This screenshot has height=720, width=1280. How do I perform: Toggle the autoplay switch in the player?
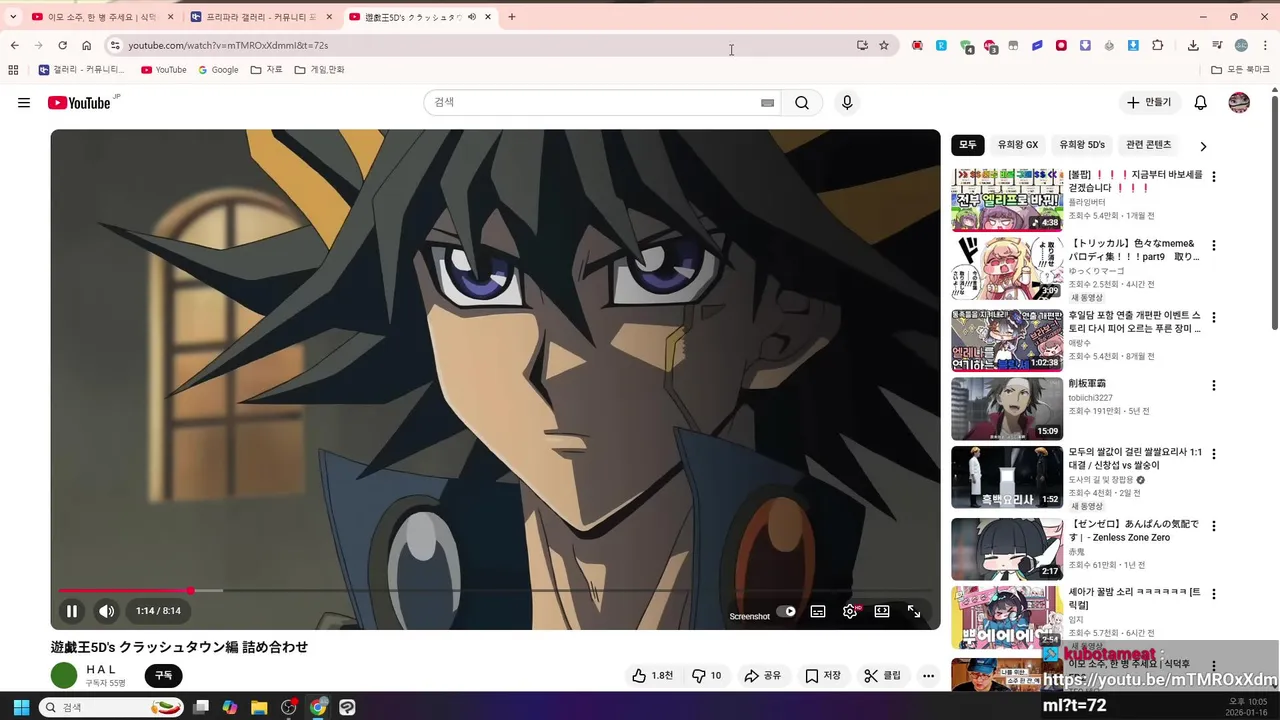click(x=787, y=611)
